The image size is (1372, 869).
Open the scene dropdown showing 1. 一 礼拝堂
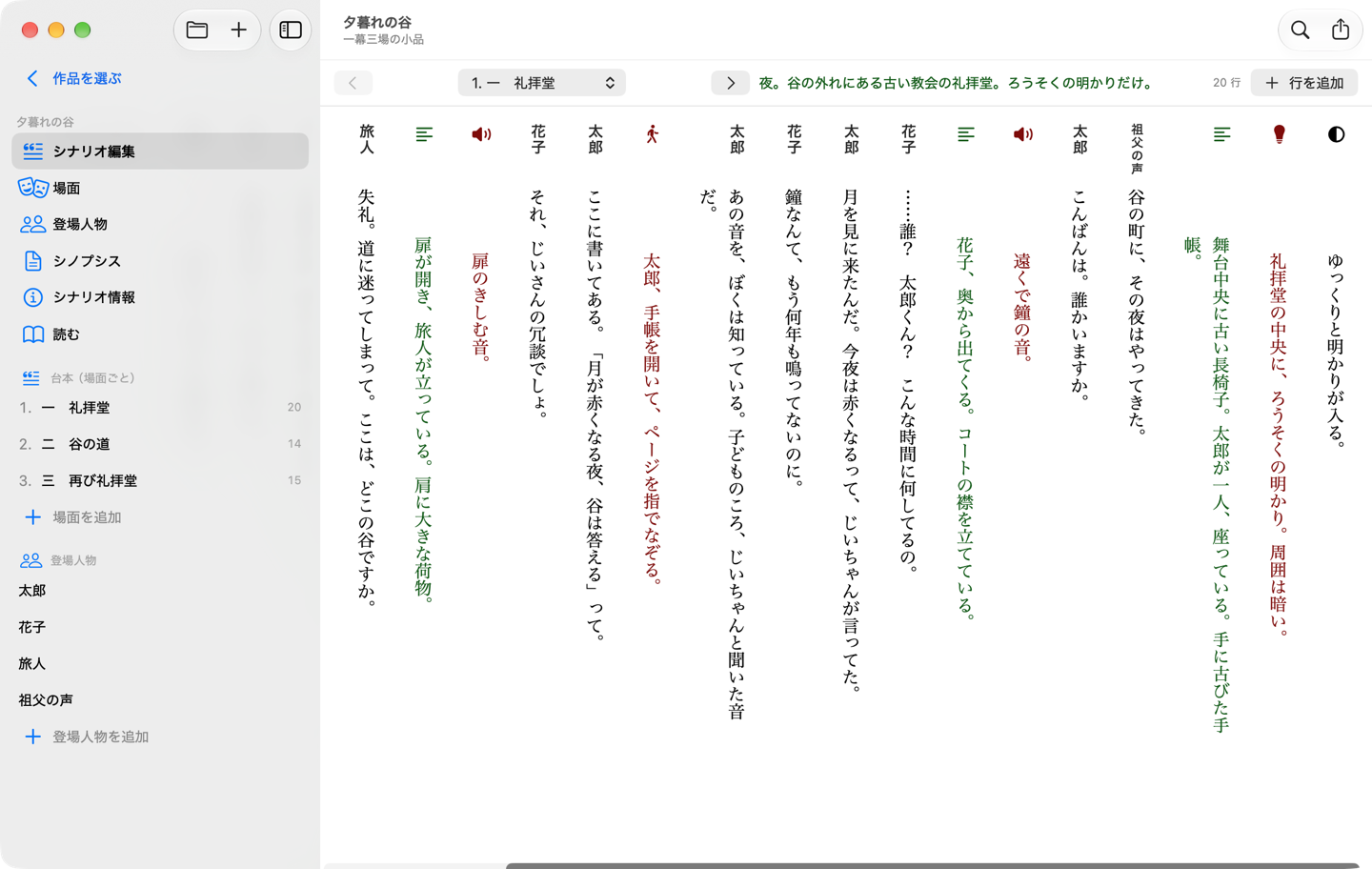tap(542, 83)
